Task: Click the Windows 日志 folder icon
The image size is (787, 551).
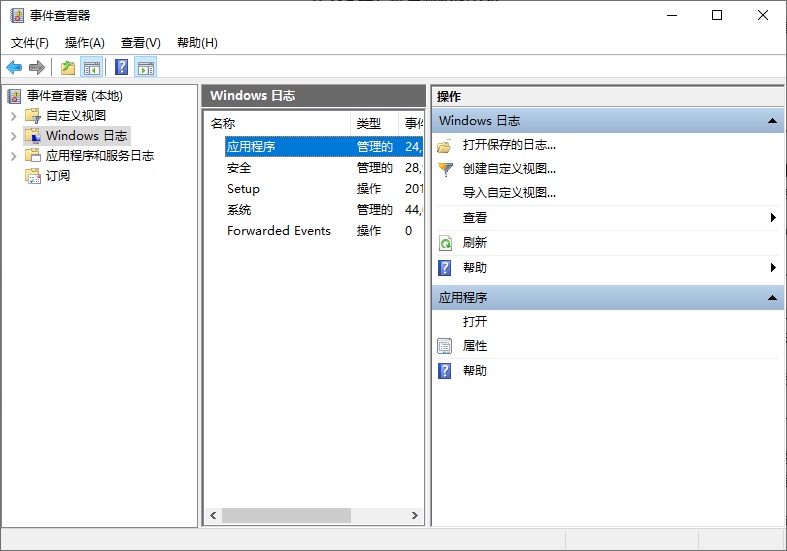Action: [33, 136]
